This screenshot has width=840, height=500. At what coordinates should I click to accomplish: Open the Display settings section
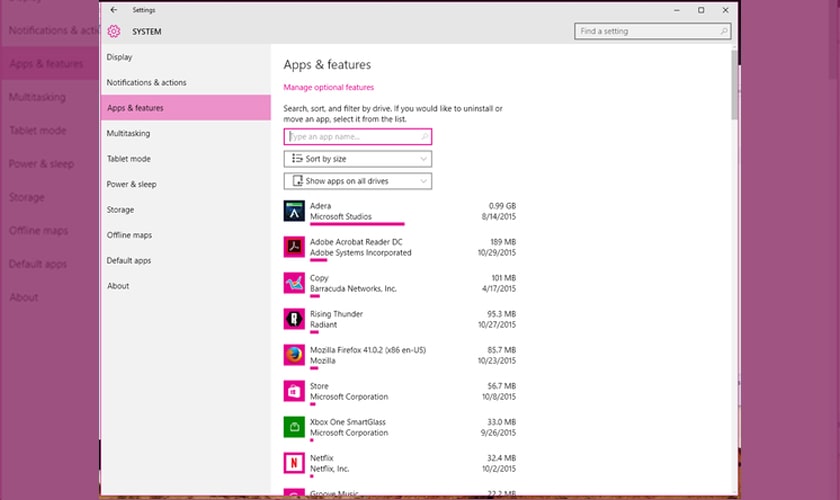pyautogui.click(x=120, y=57)
